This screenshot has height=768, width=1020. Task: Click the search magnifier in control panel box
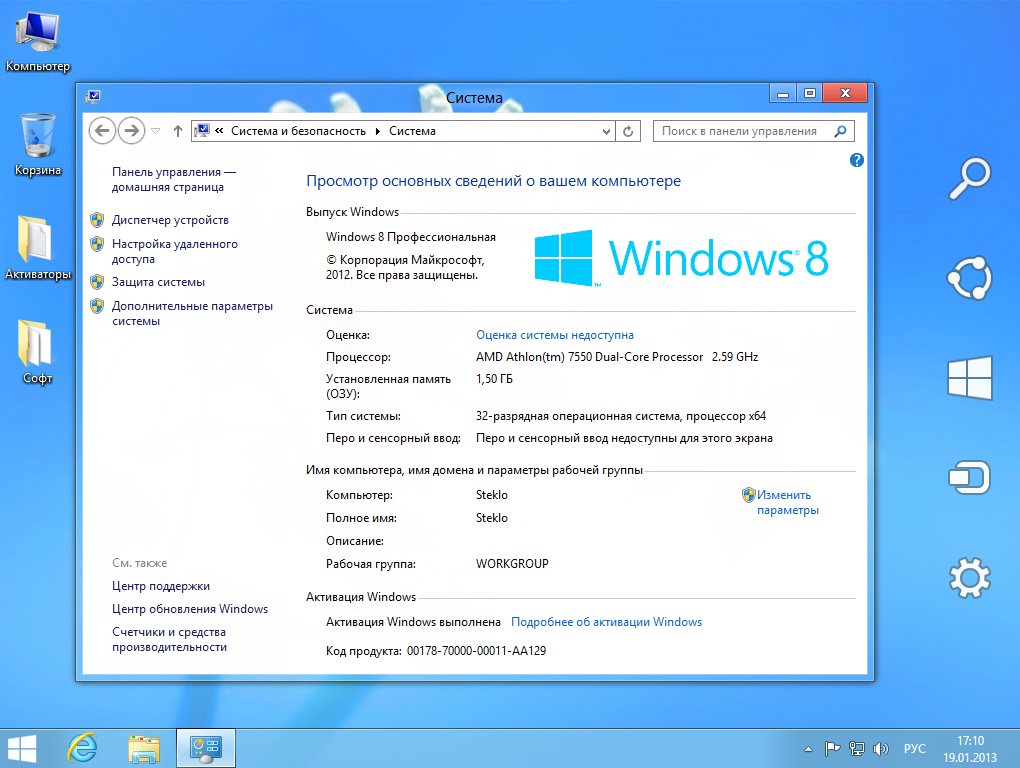840,131
